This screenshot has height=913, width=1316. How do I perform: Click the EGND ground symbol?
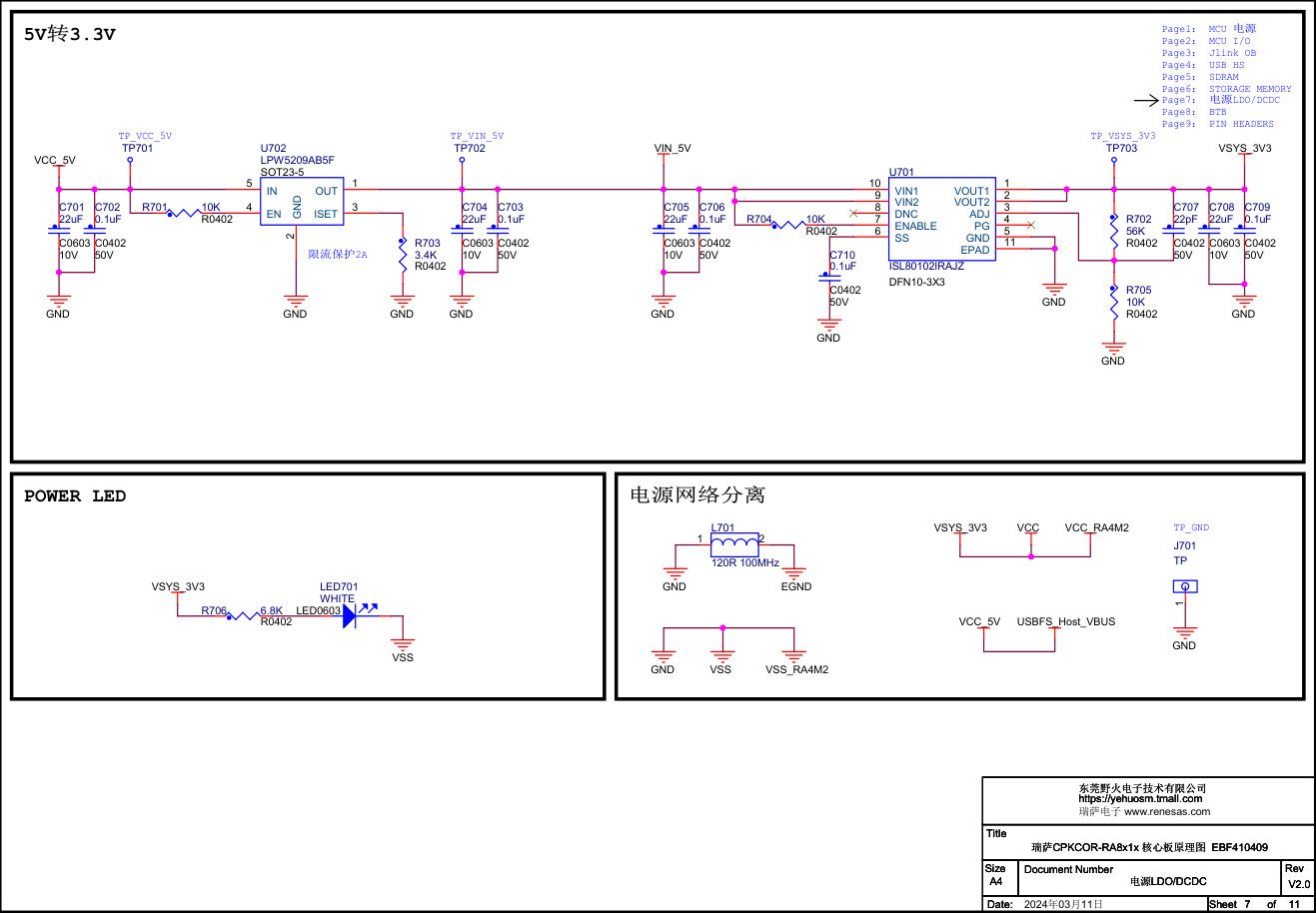(x=794, y=573)
